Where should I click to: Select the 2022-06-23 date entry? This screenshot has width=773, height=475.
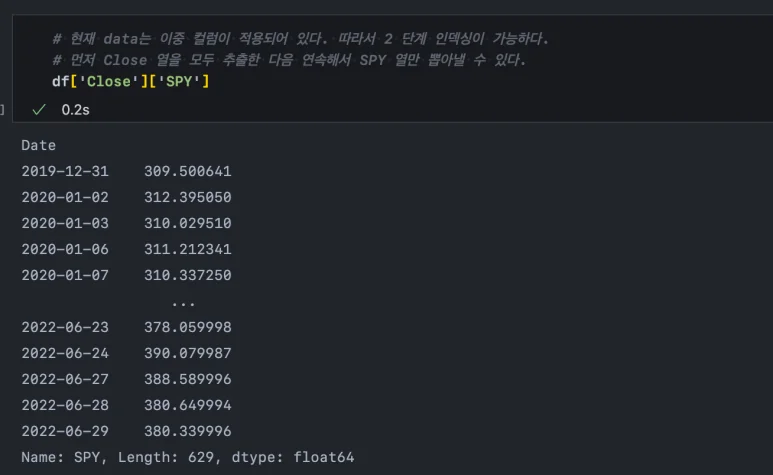pos(65,327)
